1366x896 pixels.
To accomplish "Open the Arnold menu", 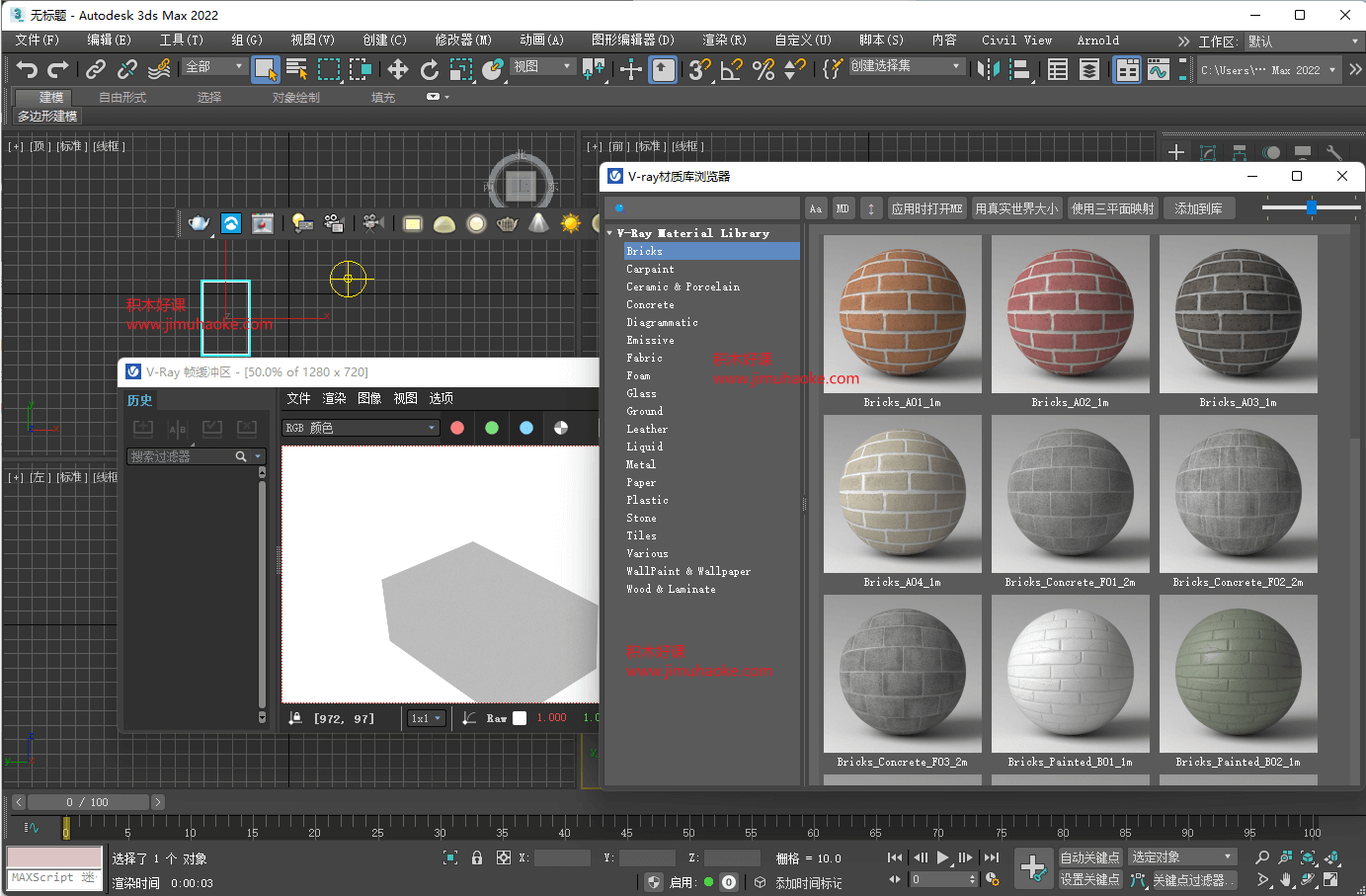I will (1098, 41).
